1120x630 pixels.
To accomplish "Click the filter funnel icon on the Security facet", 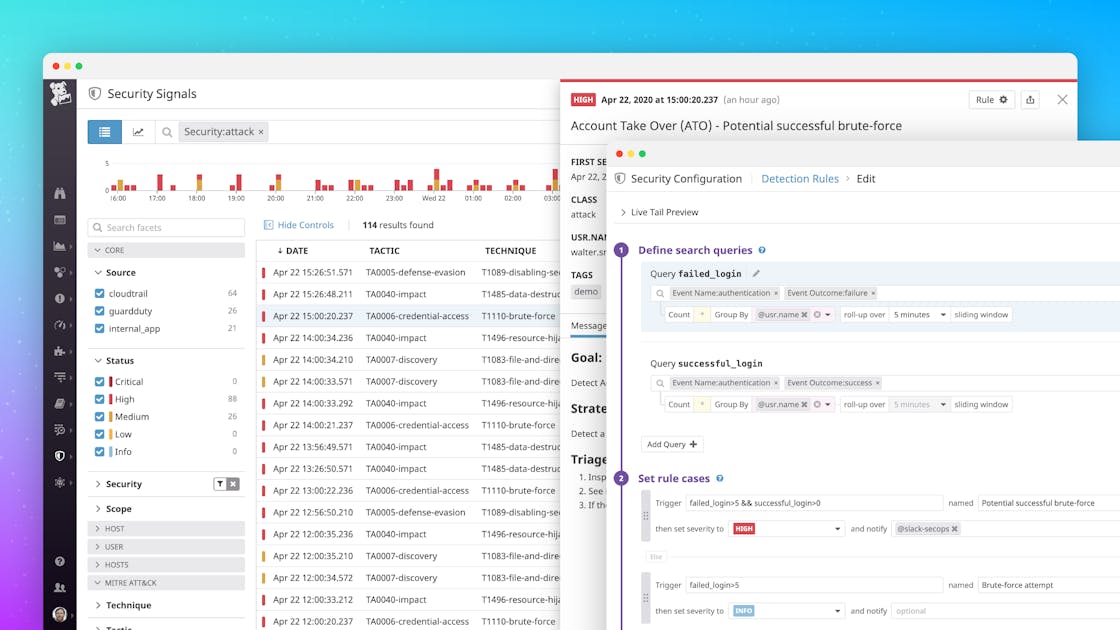I will [x=220, y=483].
